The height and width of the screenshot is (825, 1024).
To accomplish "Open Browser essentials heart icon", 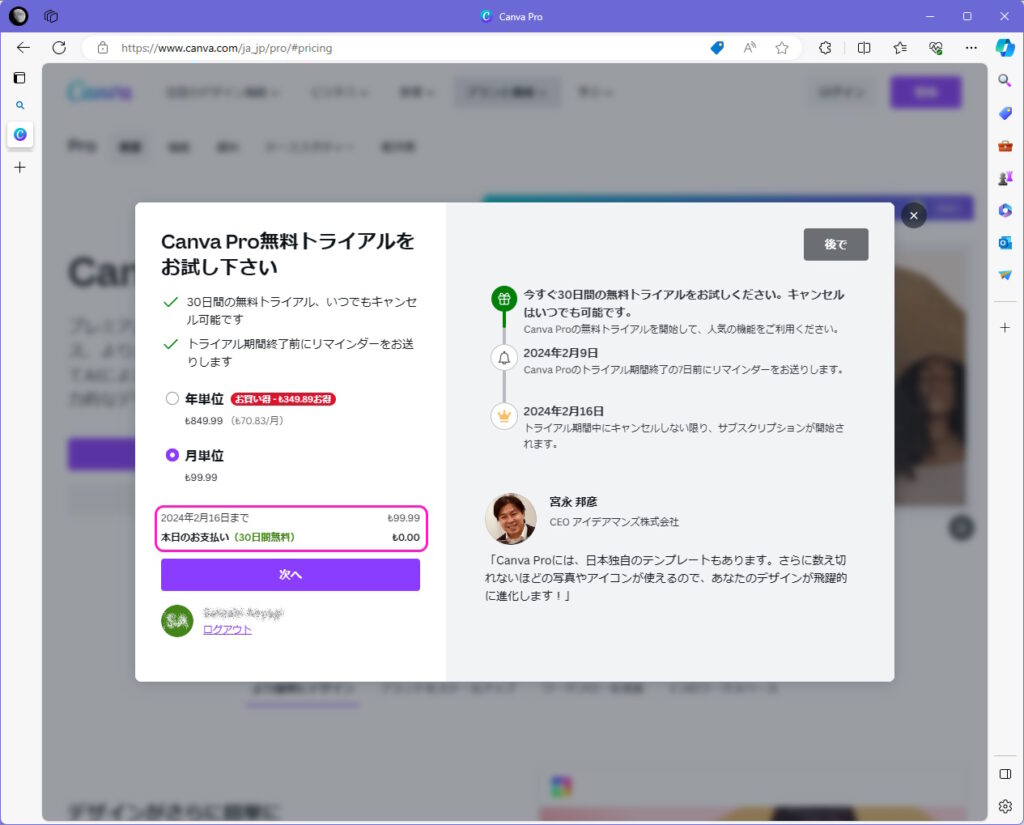I will pos(936,48).
